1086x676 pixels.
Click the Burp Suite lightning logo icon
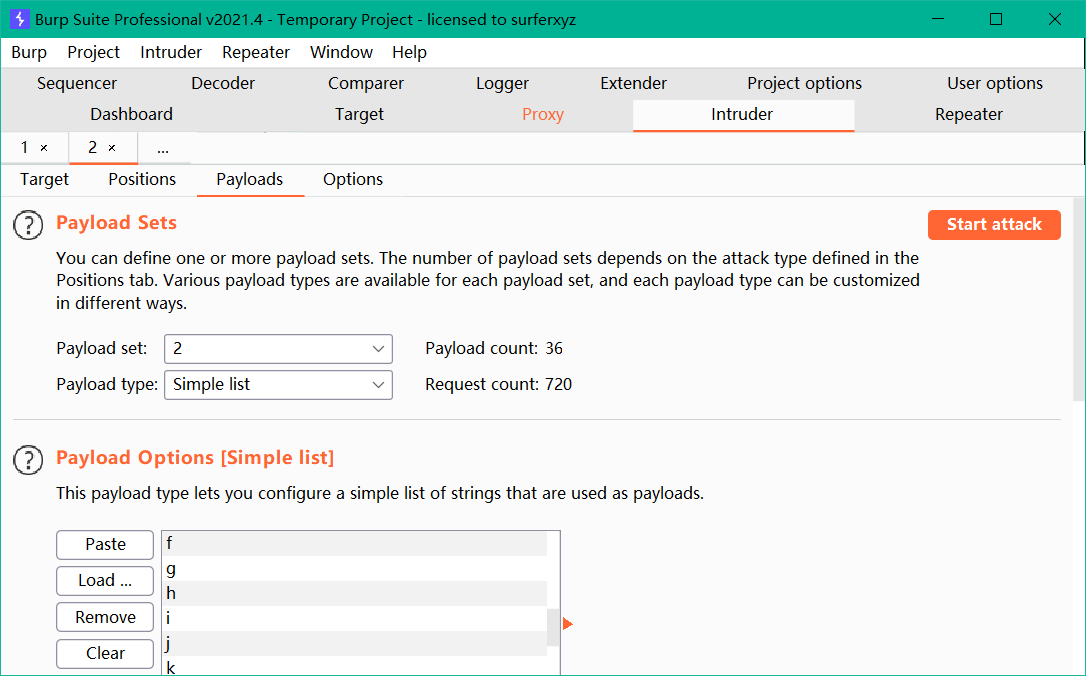[x=19, y=19]
